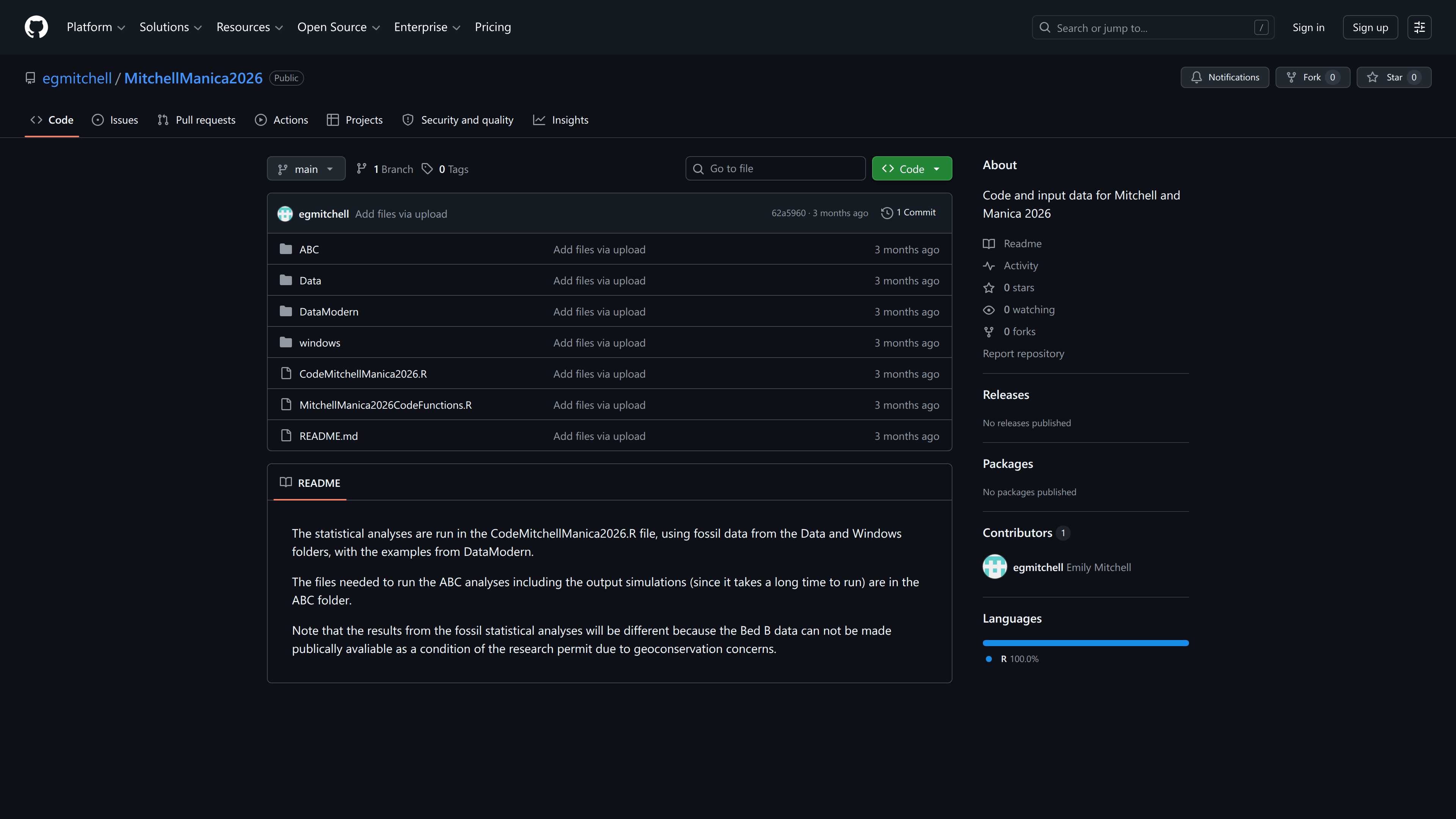Click the README book icon in the panel header

pyautogui.click(x=286, y=482)
